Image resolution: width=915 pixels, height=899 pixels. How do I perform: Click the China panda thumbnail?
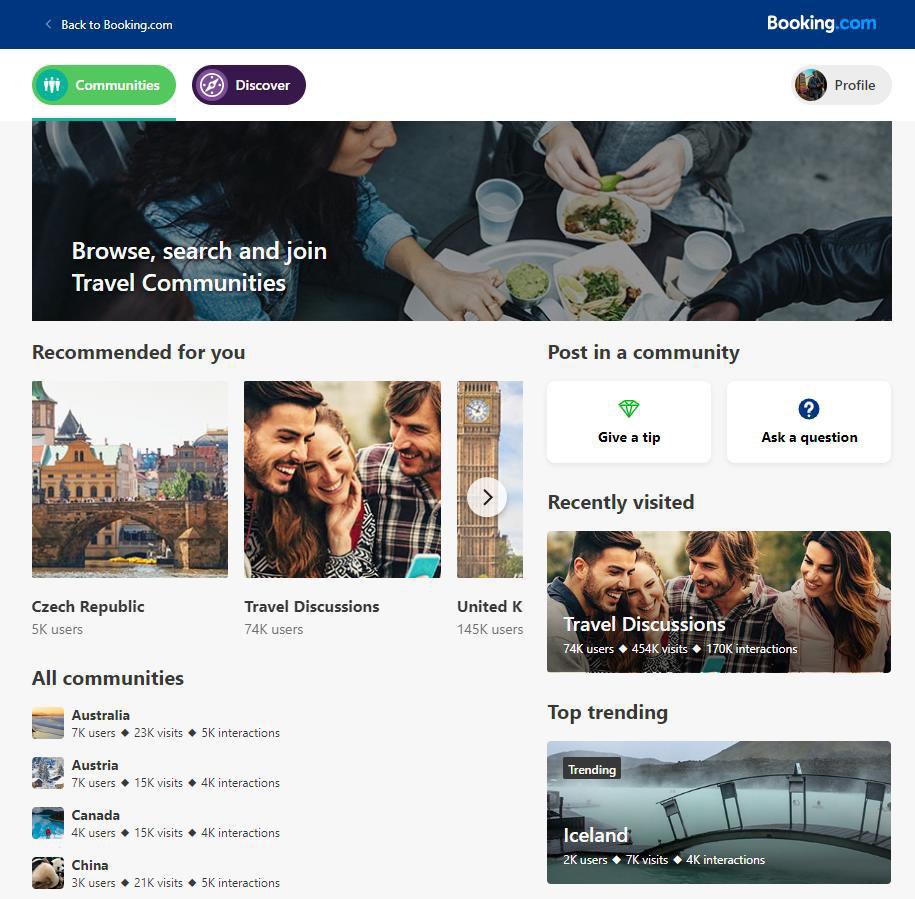48,873
